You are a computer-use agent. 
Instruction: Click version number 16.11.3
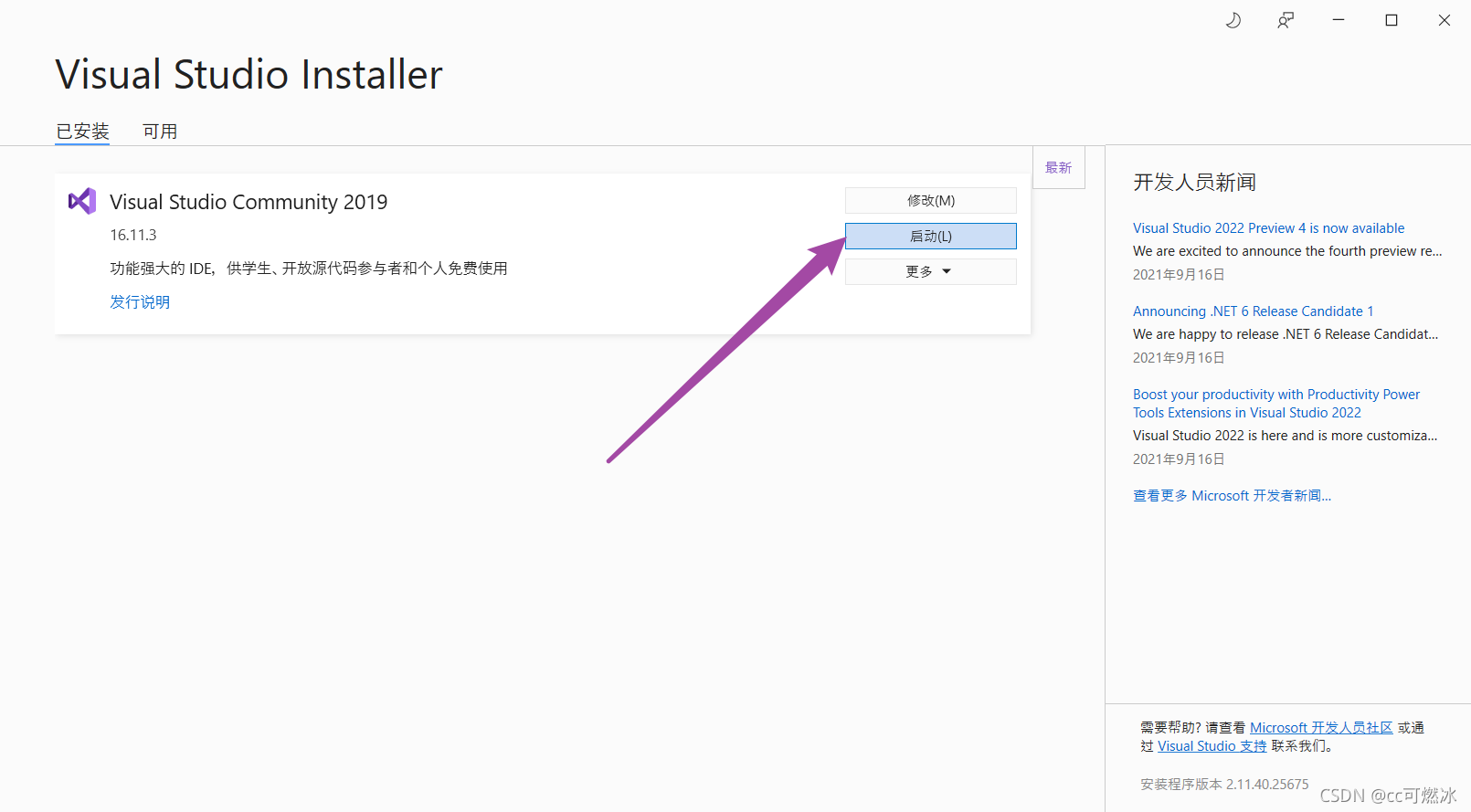(x=133, y=235)
